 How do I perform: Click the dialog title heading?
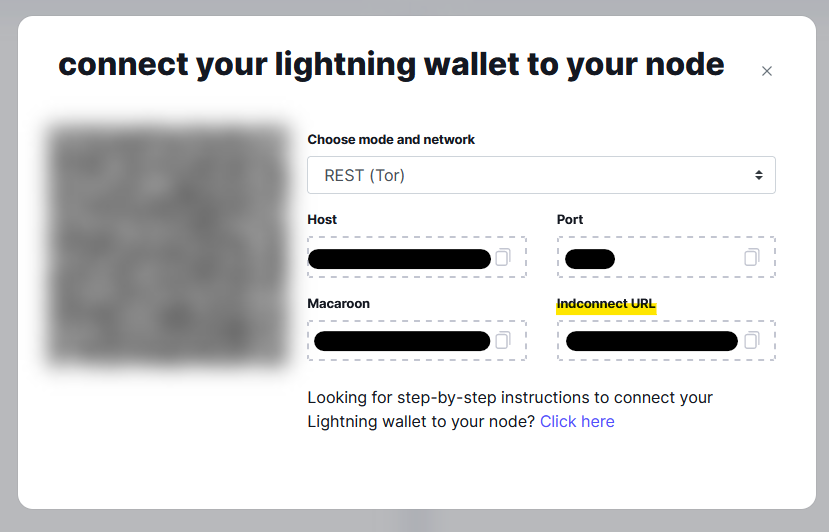391,65
